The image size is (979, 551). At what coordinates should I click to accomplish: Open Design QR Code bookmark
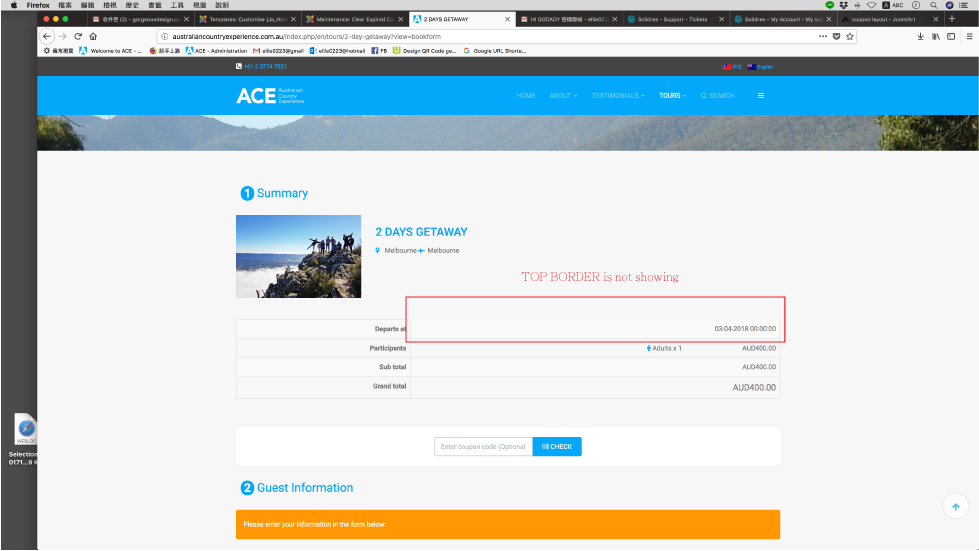(425, 51)
